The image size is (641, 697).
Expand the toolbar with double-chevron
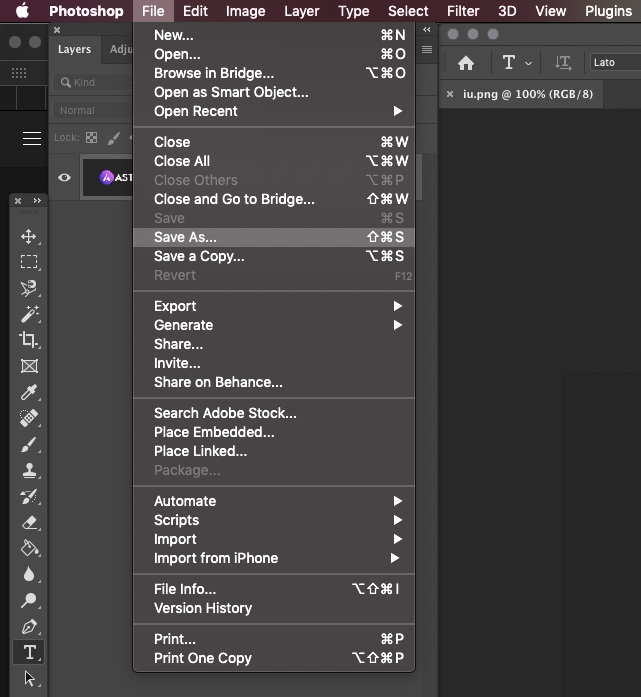pyautogui.click(x=37, y=200)
